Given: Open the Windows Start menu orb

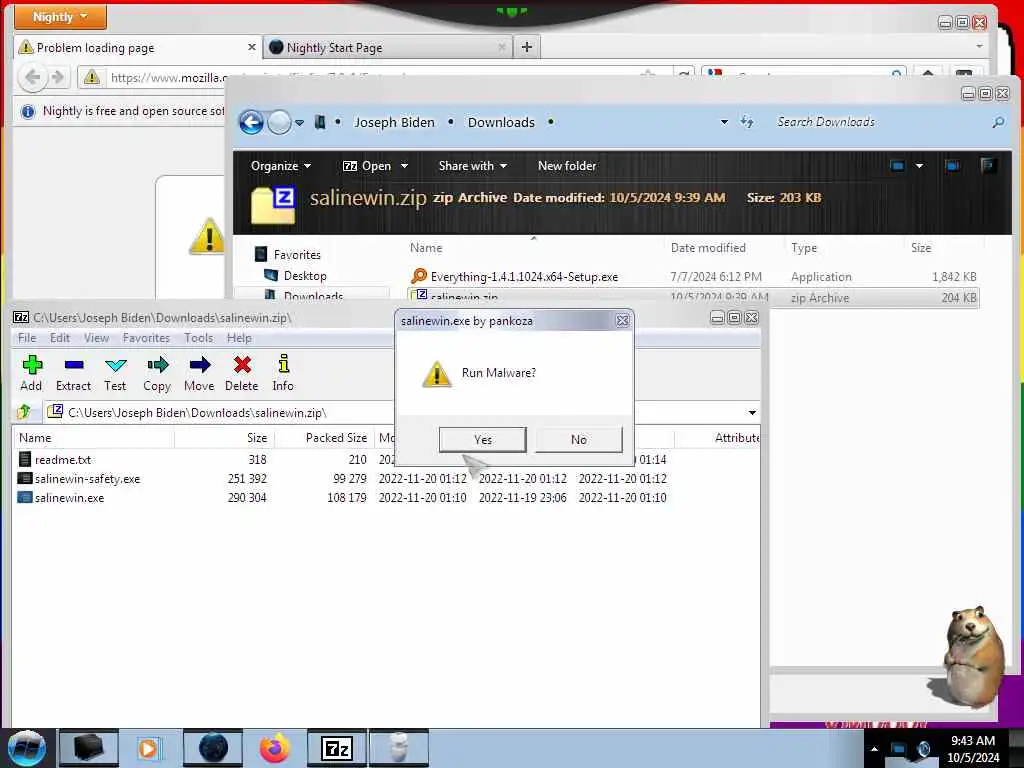Looking at the screenshot, I should pyautogui.click(x=27, y=748).
